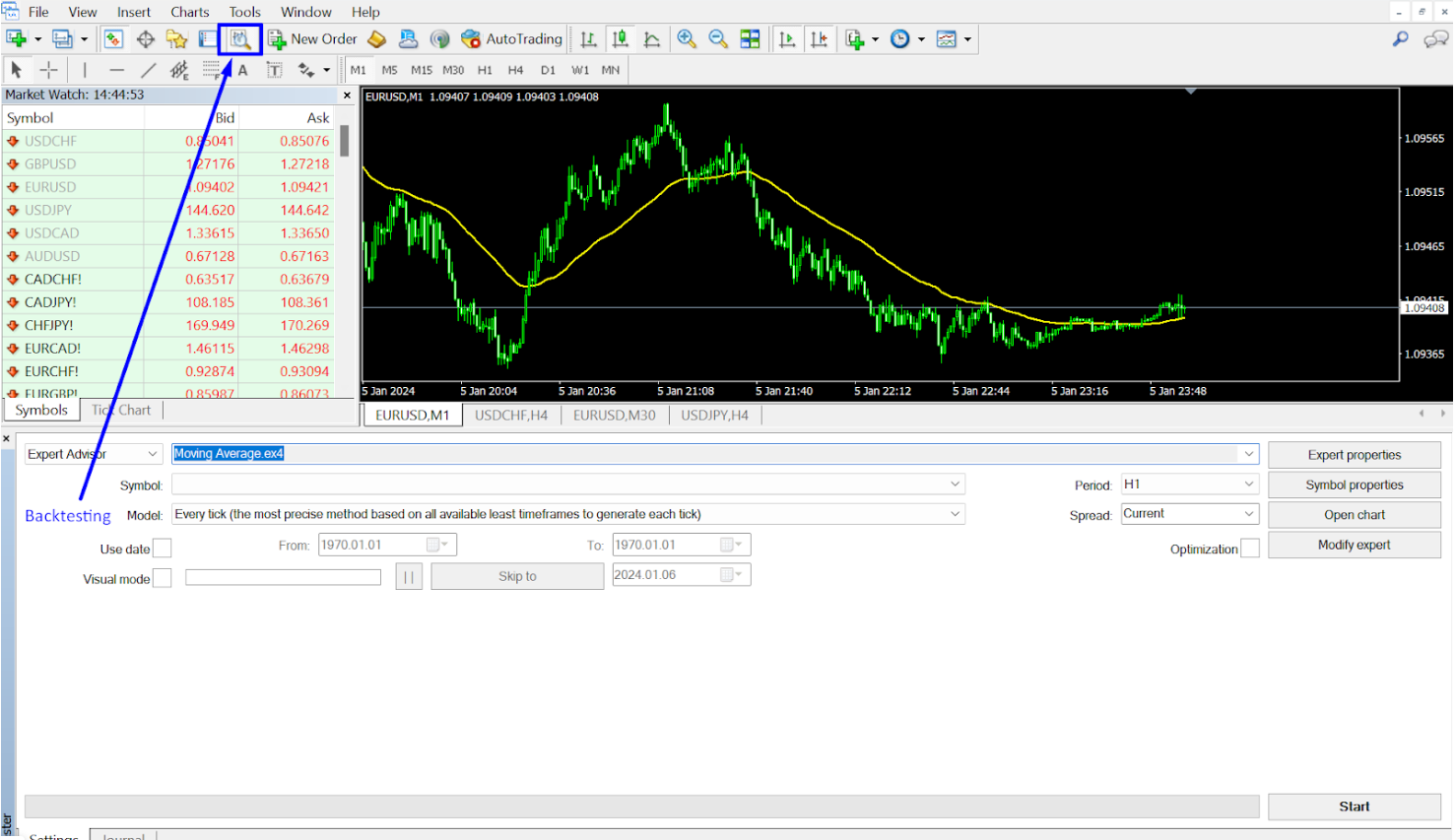Viewport: 1456px width, 840px height.
Task: Open the Strategy Tester from the toolbar
Action: 240,39
